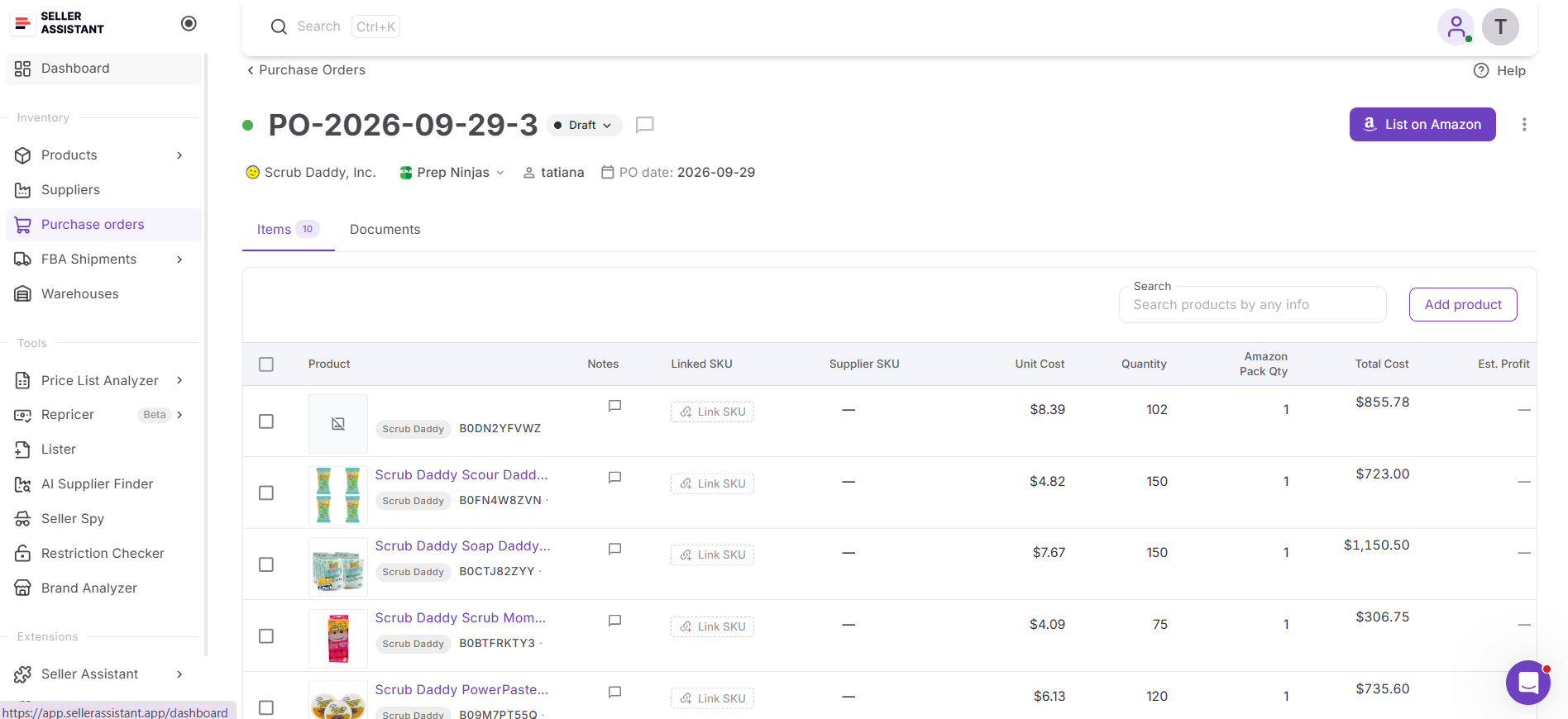The height and width of the screenshot is (719, 1568).
Task: Click the Restriction Checker icon in the sidebar
Action: click(23, 554)
